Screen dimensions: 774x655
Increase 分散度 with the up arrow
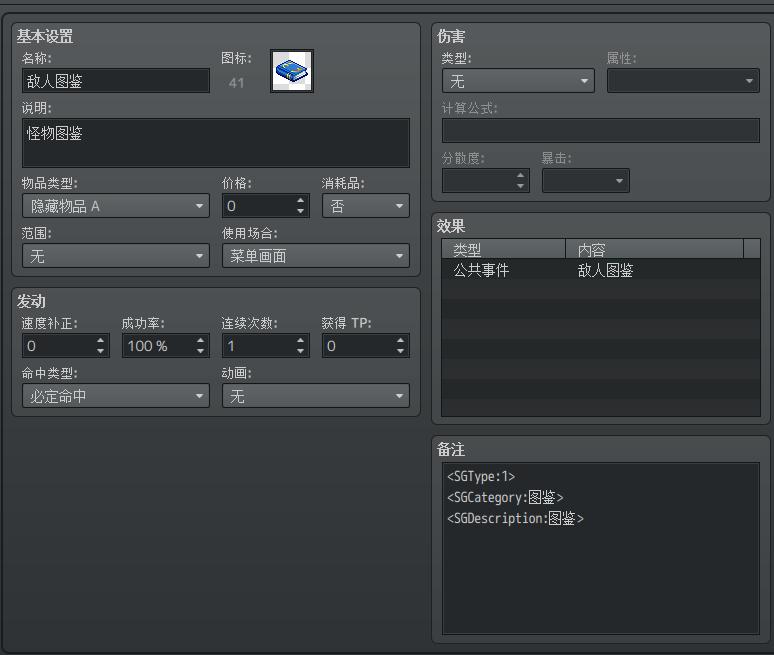coord(520,175)
